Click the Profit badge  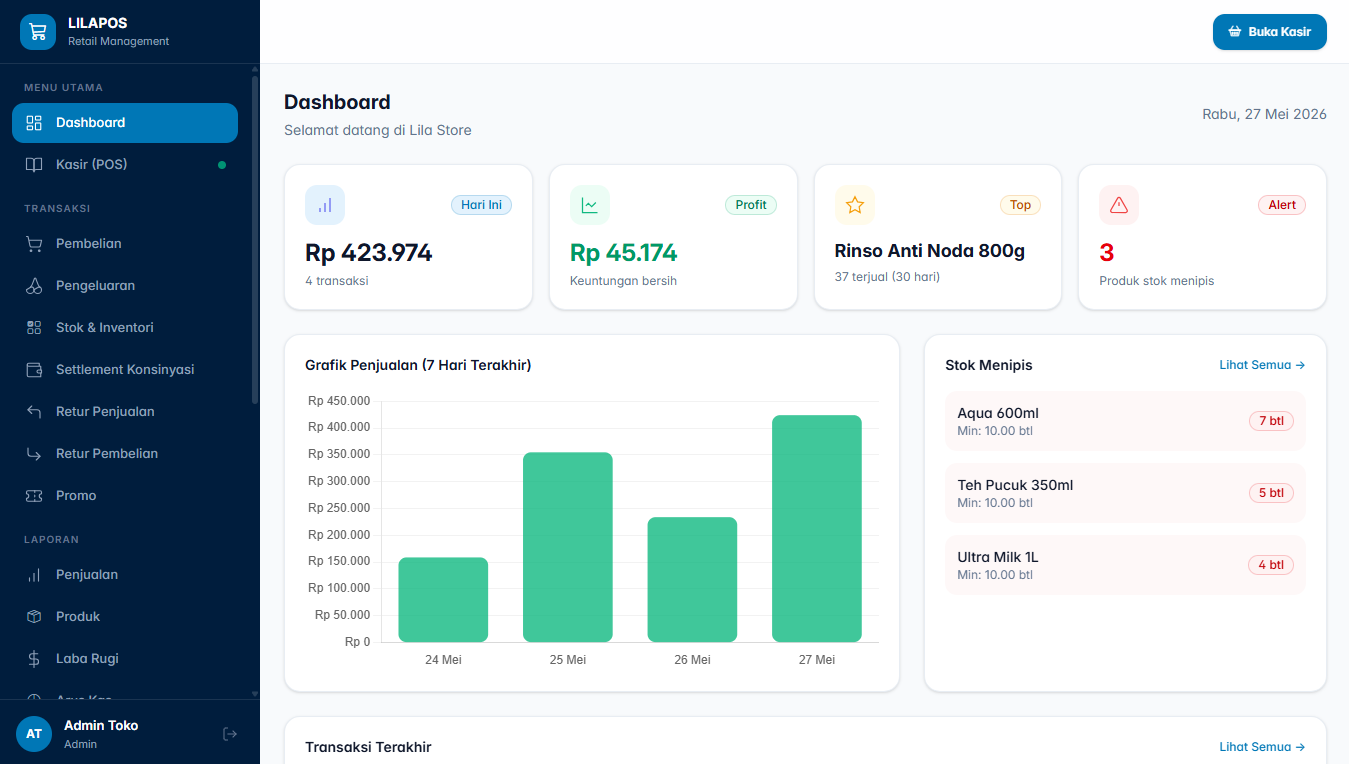pos(751,205)
